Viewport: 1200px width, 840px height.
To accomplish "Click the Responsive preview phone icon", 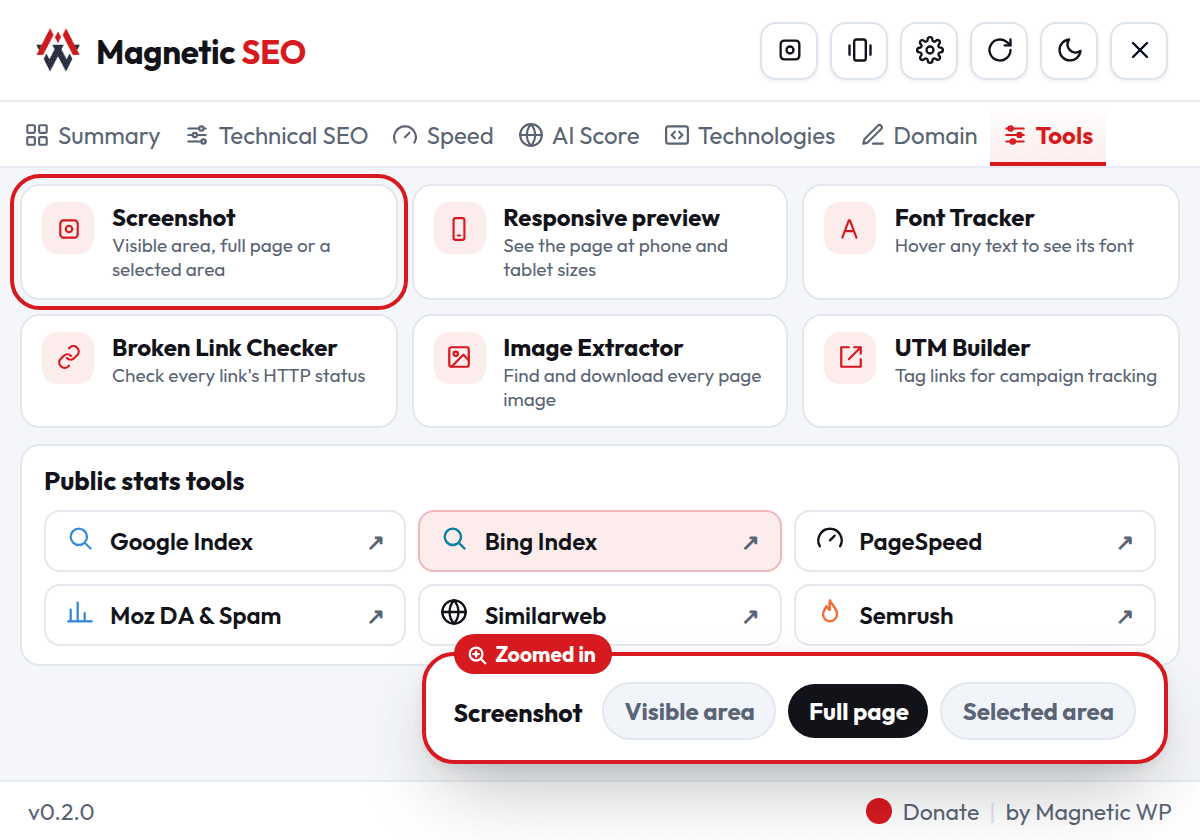I will tap(459, 229).
